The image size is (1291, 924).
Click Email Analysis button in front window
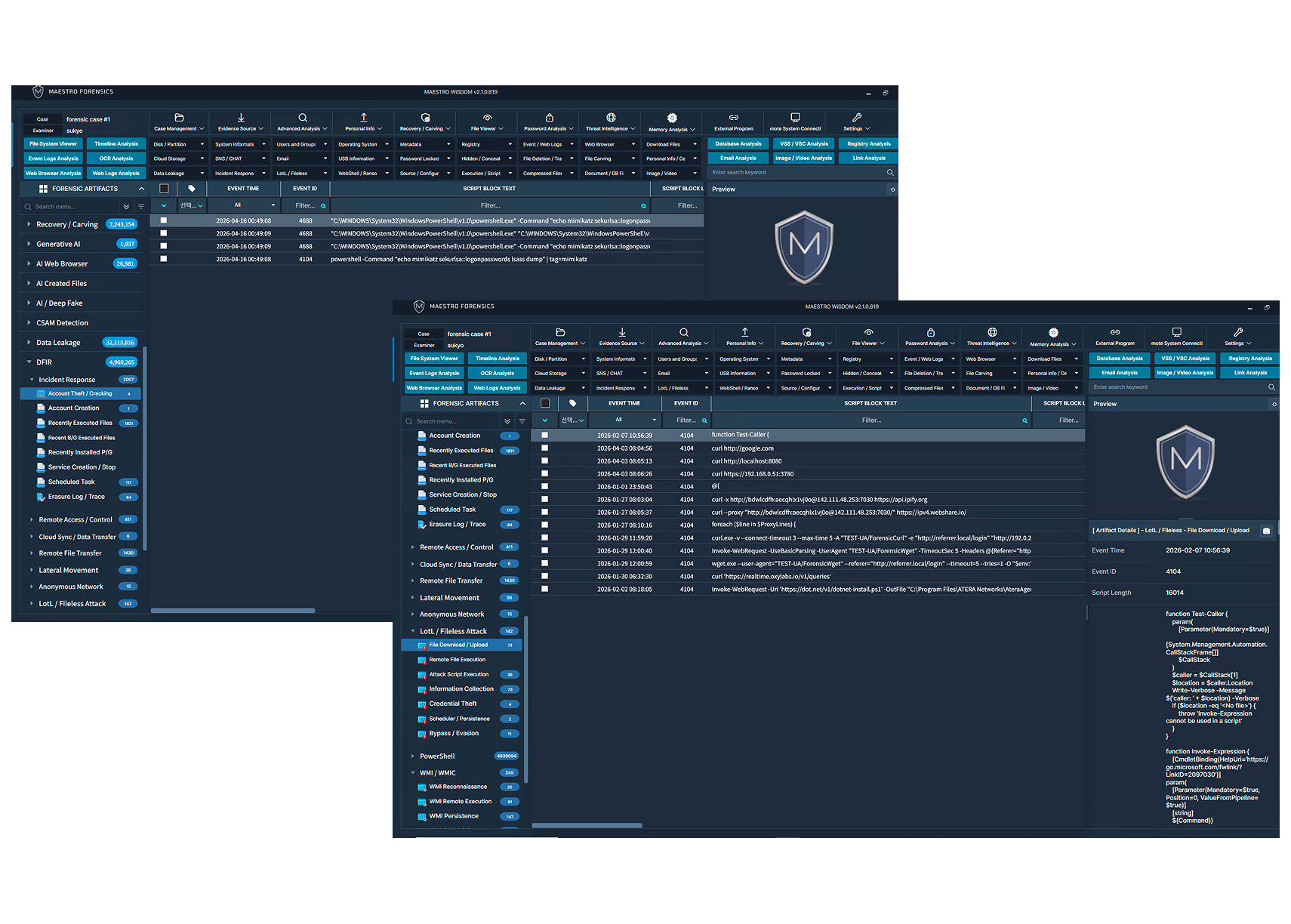pos(1120,373)
